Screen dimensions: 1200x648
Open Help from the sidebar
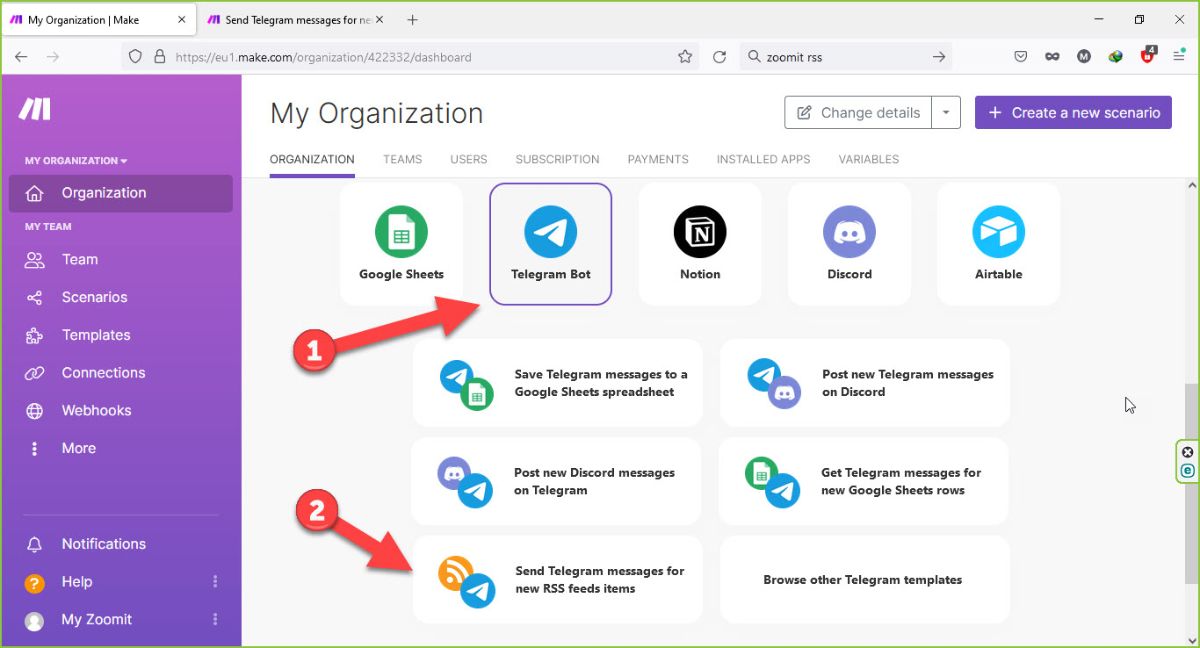coord(77,582)
